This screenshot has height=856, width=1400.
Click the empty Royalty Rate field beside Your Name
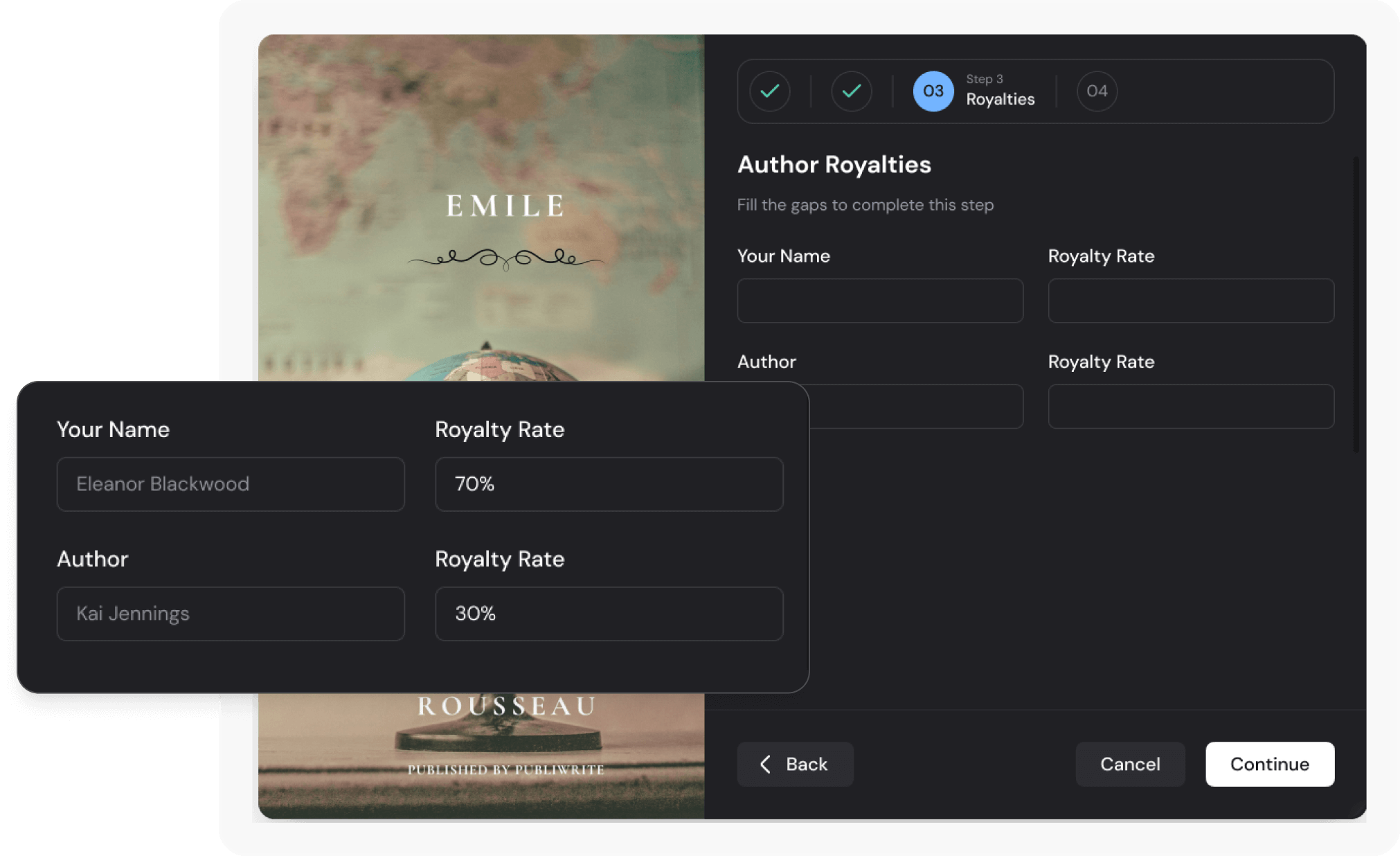(1190, 301)
